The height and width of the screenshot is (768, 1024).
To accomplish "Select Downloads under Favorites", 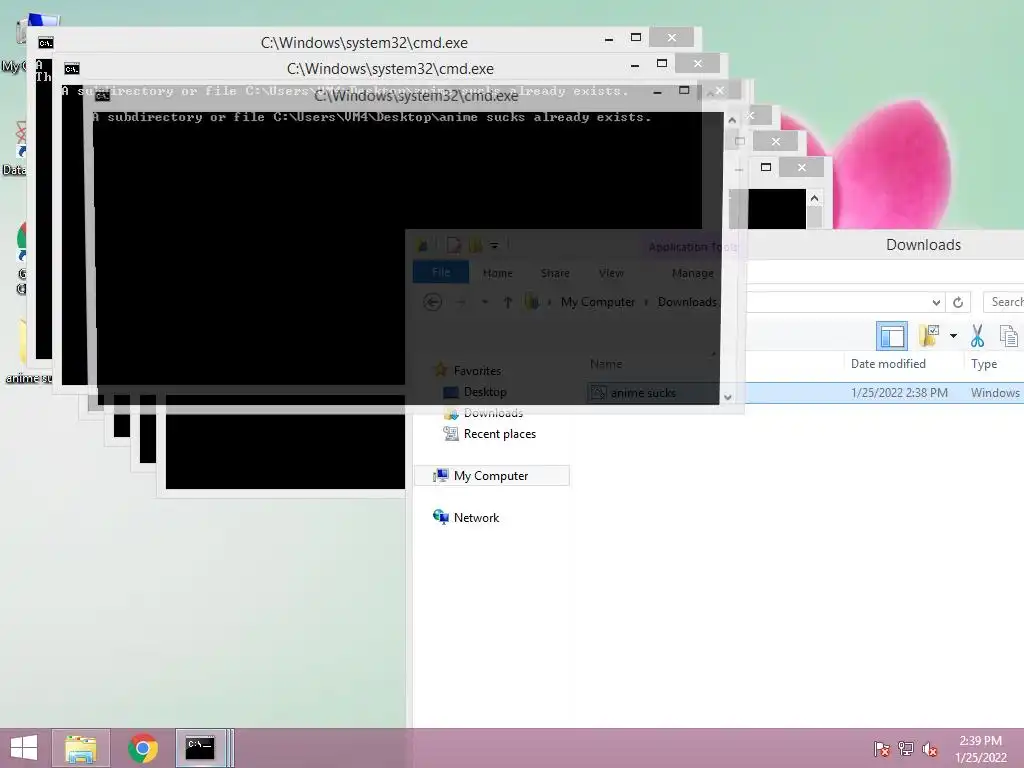I will (x=493, y=413).
